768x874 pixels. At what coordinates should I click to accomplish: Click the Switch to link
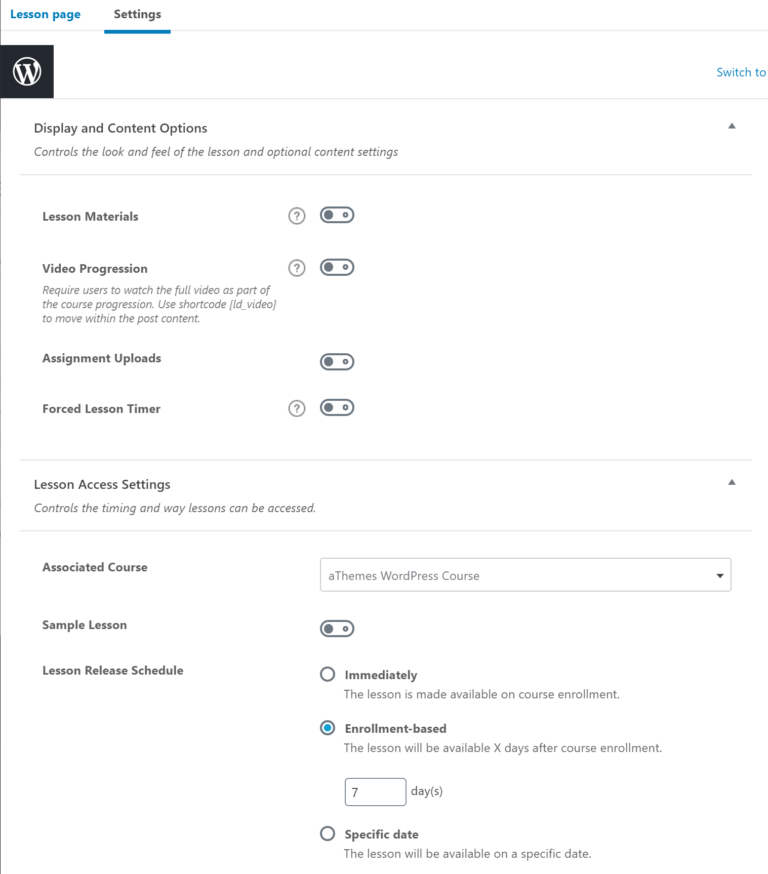pyautogui.click(x=741, y=72)
